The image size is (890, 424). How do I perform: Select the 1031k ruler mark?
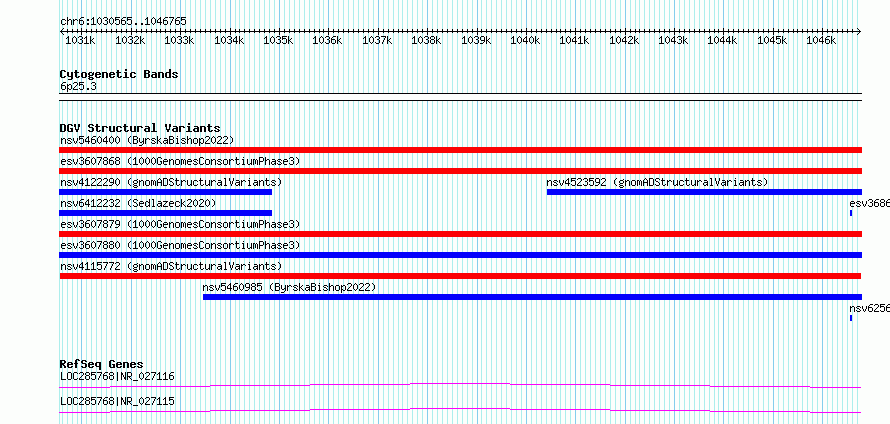point(80,40)
